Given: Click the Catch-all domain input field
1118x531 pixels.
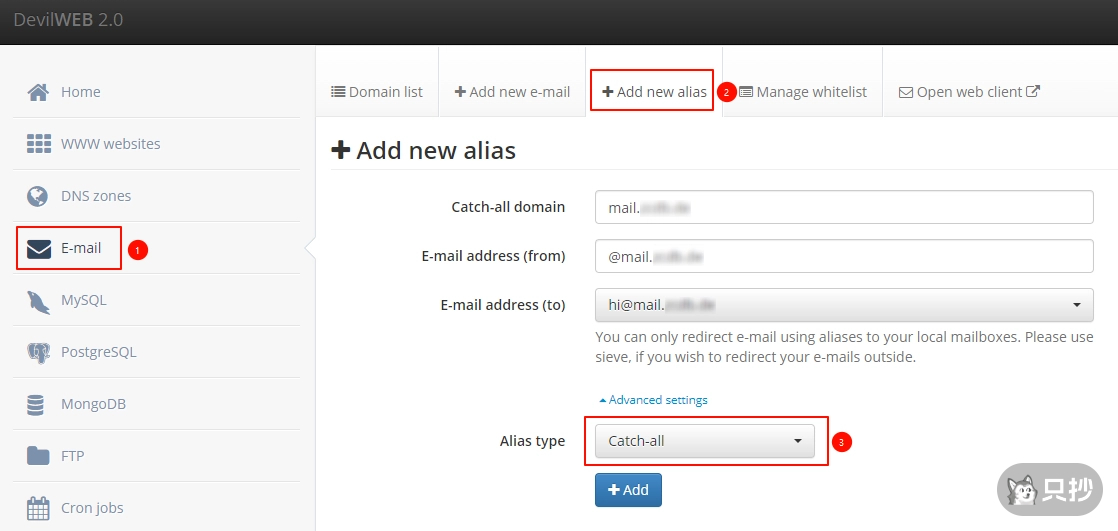Looking at the screenshot, I should click(x=843, y=208).
